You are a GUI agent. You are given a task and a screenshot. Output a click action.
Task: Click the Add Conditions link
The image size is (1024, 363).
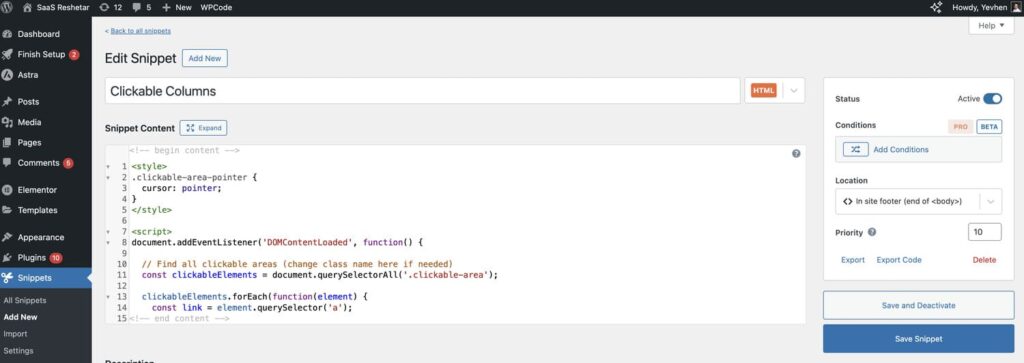click(901, 150)
